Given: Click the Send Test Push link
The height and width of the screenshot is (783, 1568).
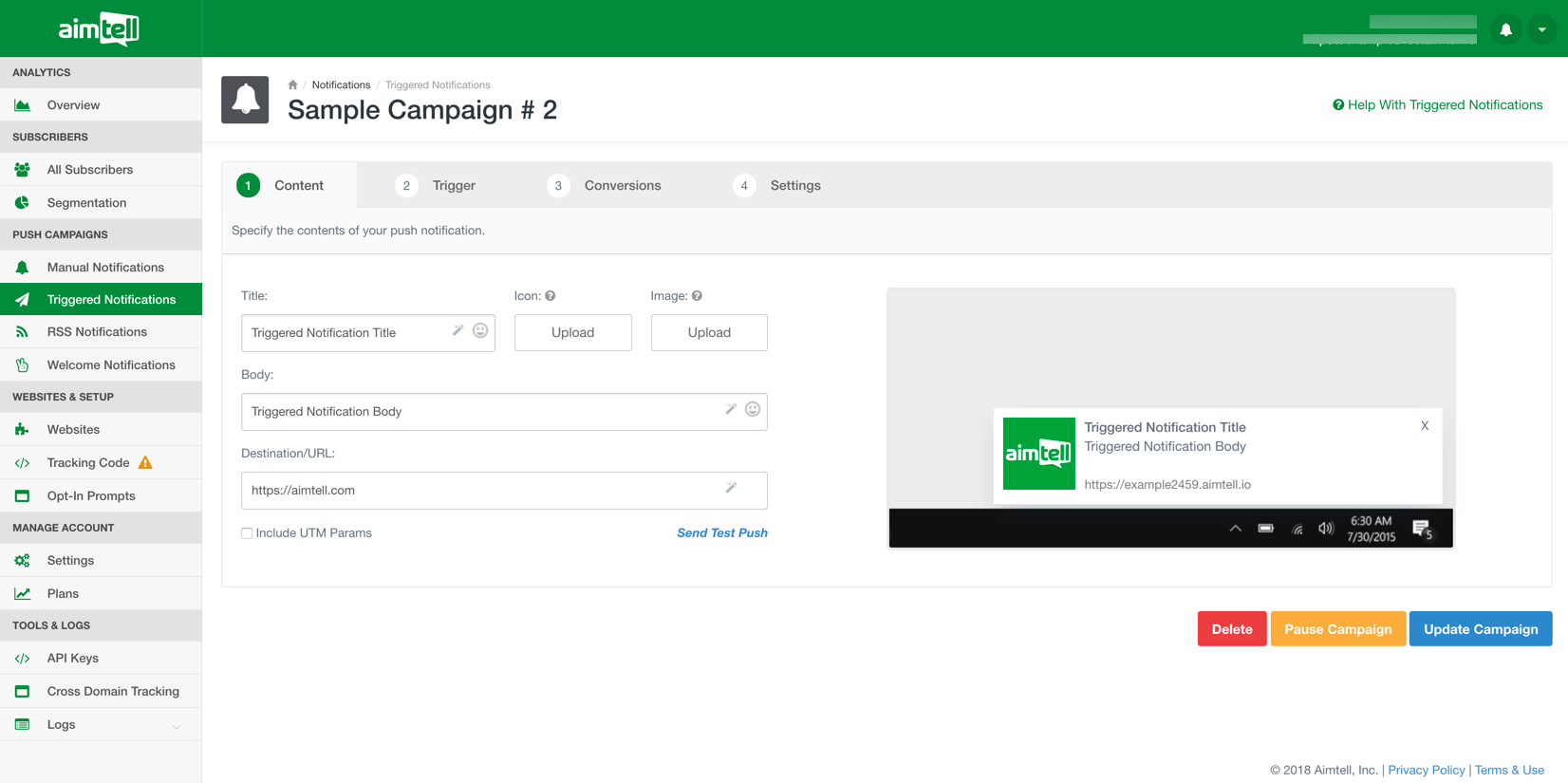Looking at the screenshot, I should coord(721,533).
